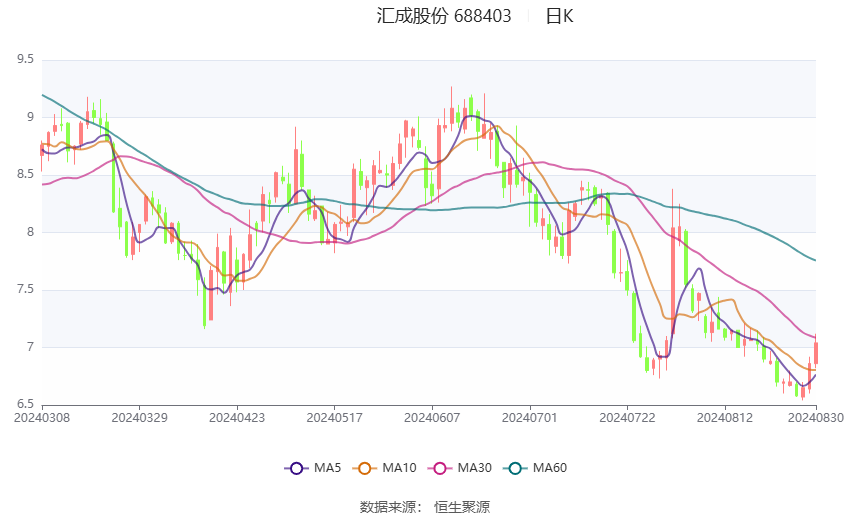This screenshot has width=850, height=517.
Task: Click the 日K label in the title
Action: (x=559, y=16)
